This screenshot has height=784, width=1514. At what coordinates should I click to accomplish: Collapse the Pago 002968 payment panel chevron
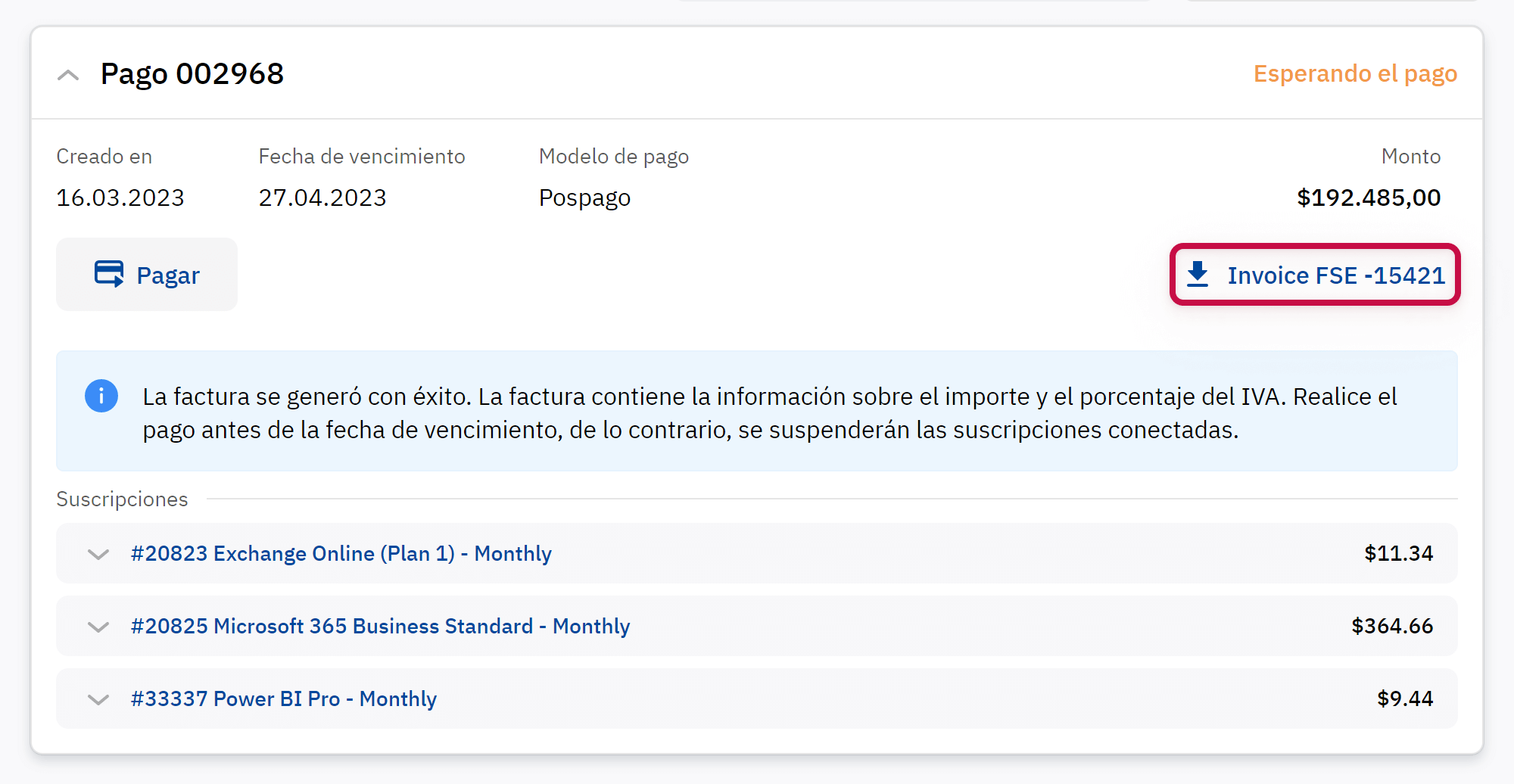click(x=68, y=75)
